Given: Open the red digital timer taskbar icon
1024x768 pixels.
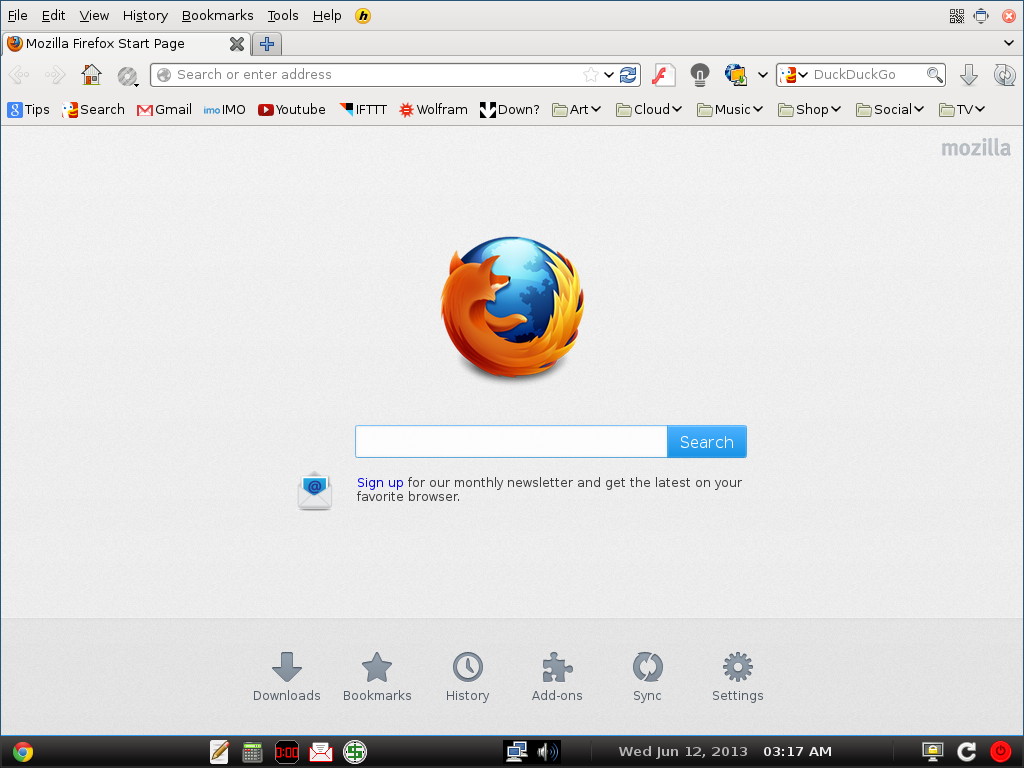Looking at the screenshot, I should pos(287,752).
